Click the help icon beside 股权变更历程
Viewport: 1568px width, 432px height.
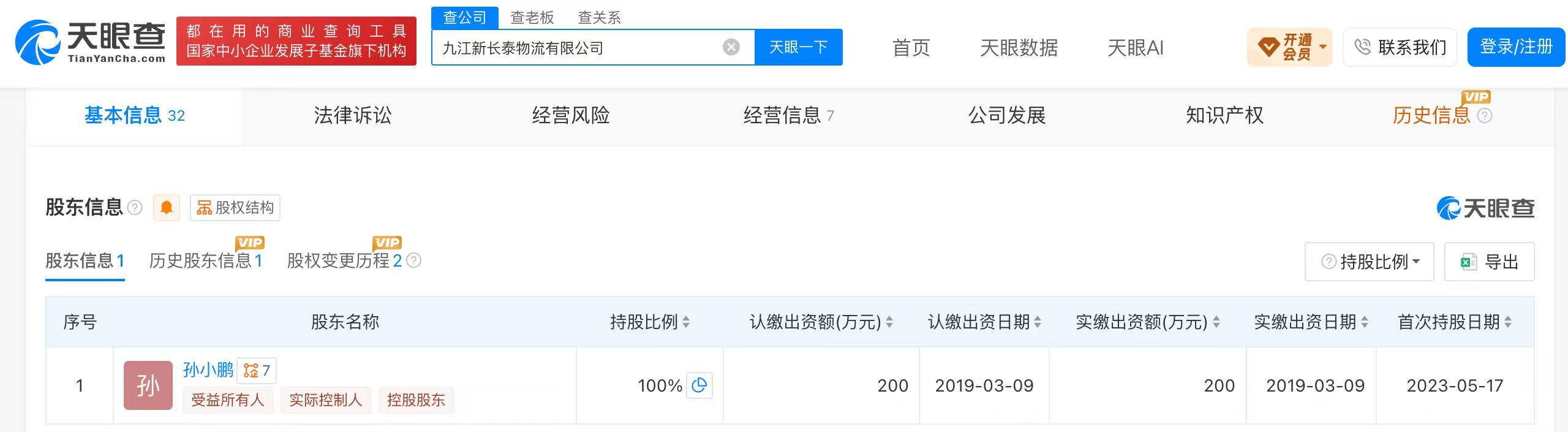[414, 261]
